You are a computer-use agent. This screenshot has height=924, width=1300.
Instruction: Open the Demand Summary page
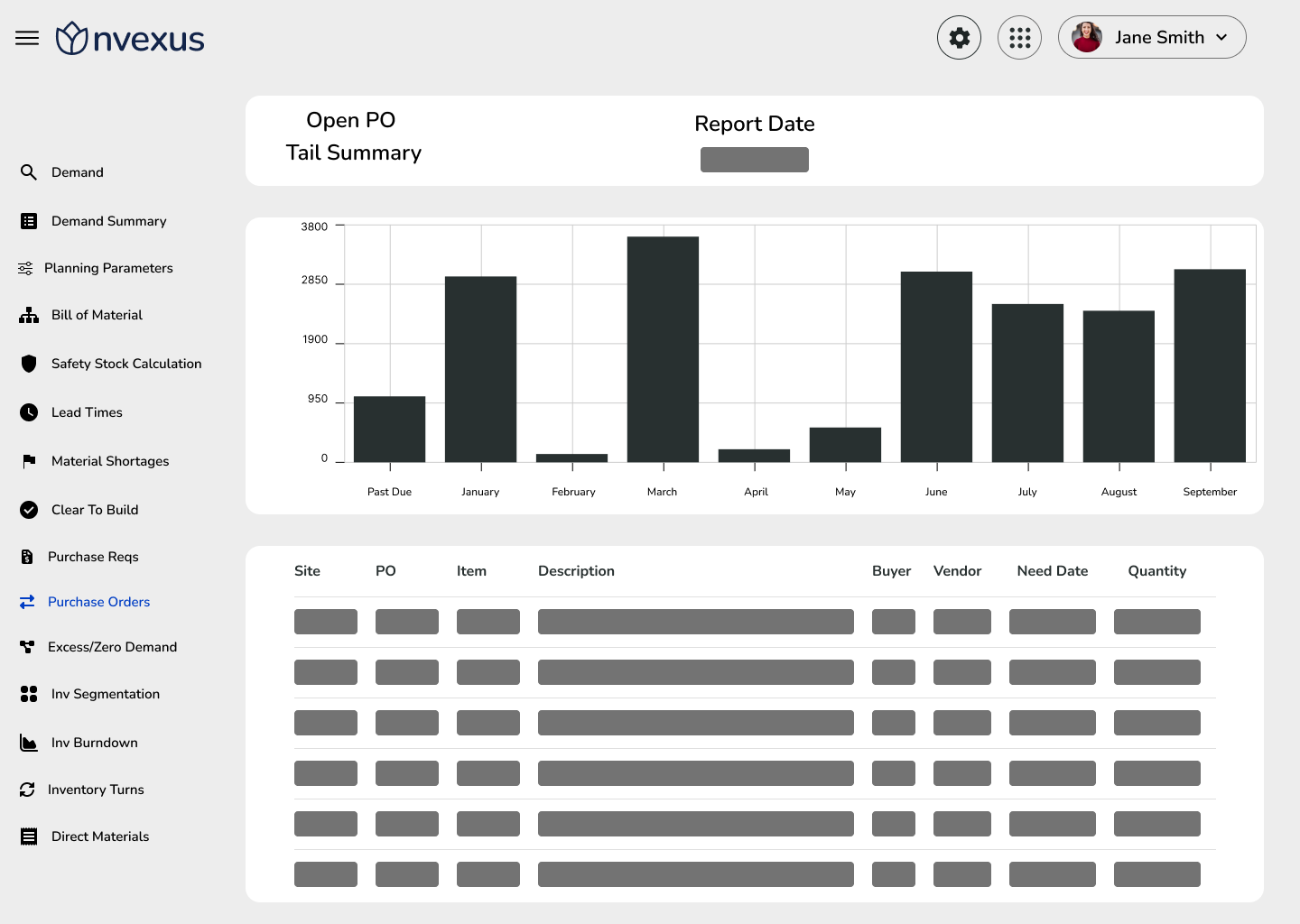click(x=109, y=221)
